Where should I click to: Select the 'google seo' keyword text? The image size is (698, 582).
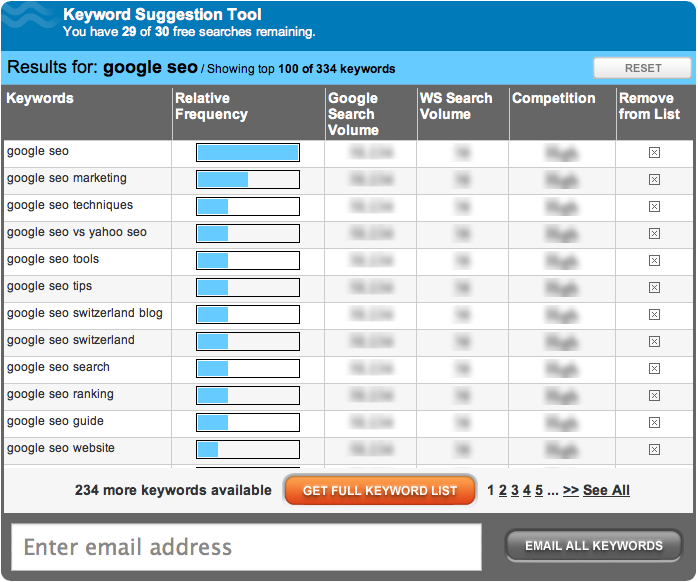pos(38,151)
